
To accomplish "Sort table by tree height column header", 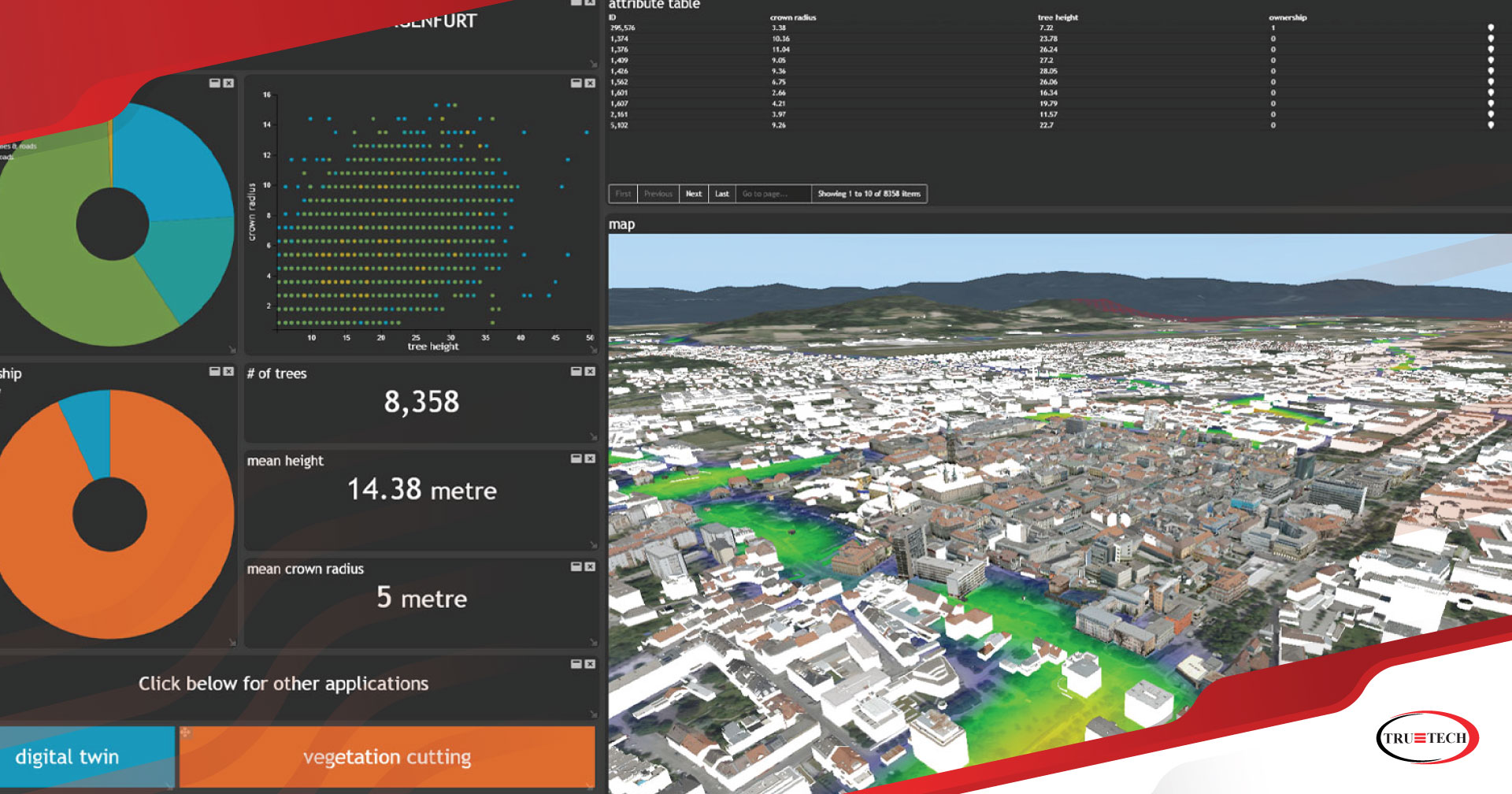I will [1058, 17].
